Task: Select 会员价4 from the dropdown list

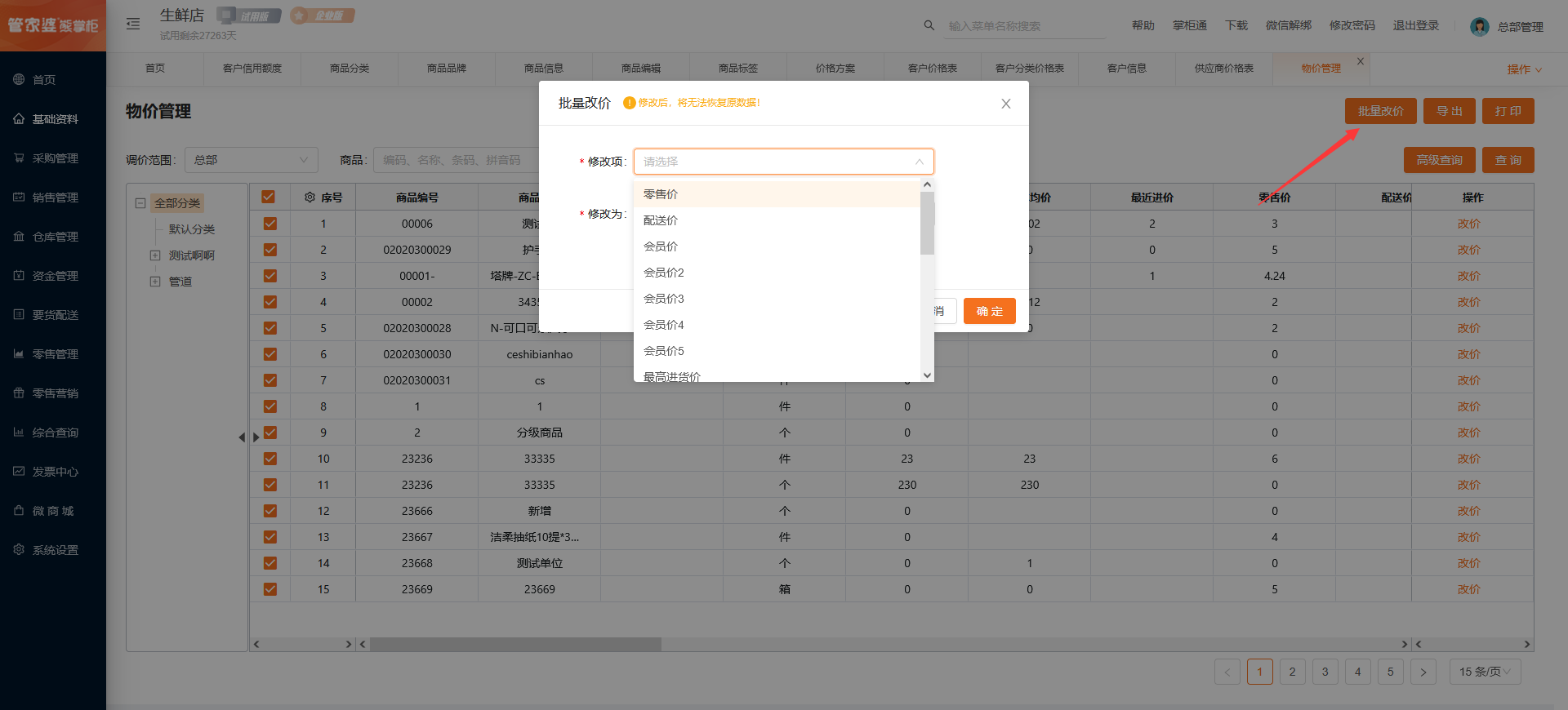Action: 777,325
